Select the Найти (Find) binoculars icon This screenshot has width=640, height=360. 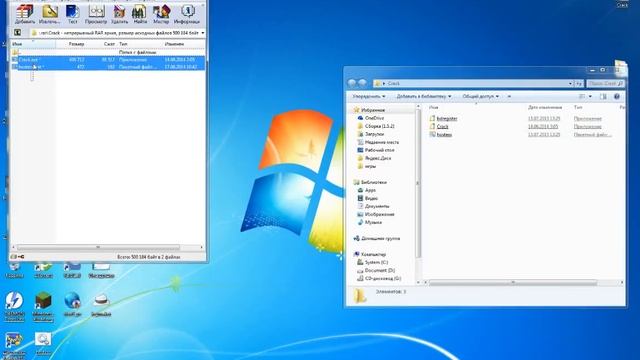tap(140, 13)
